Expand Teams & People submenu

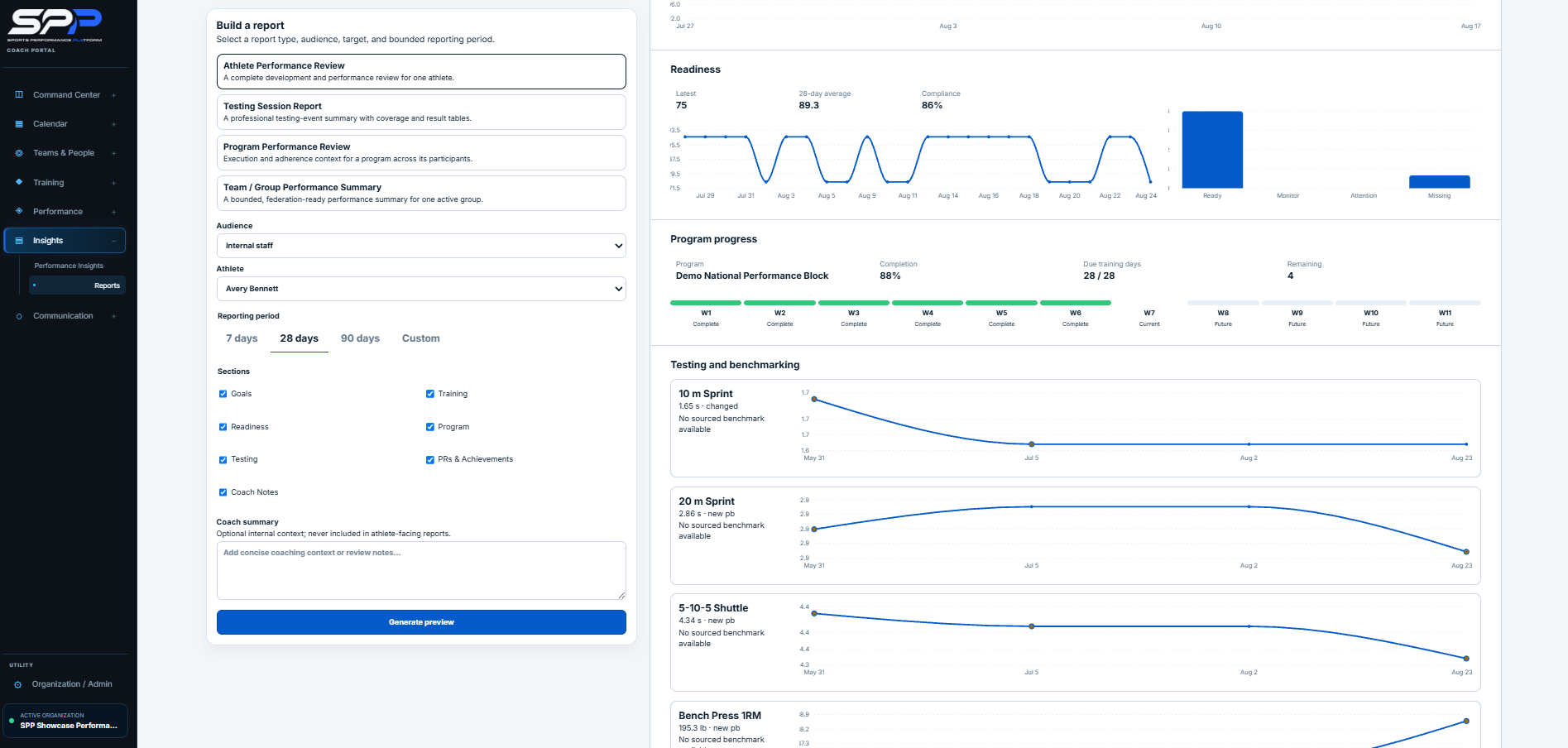tap(113, 153)
